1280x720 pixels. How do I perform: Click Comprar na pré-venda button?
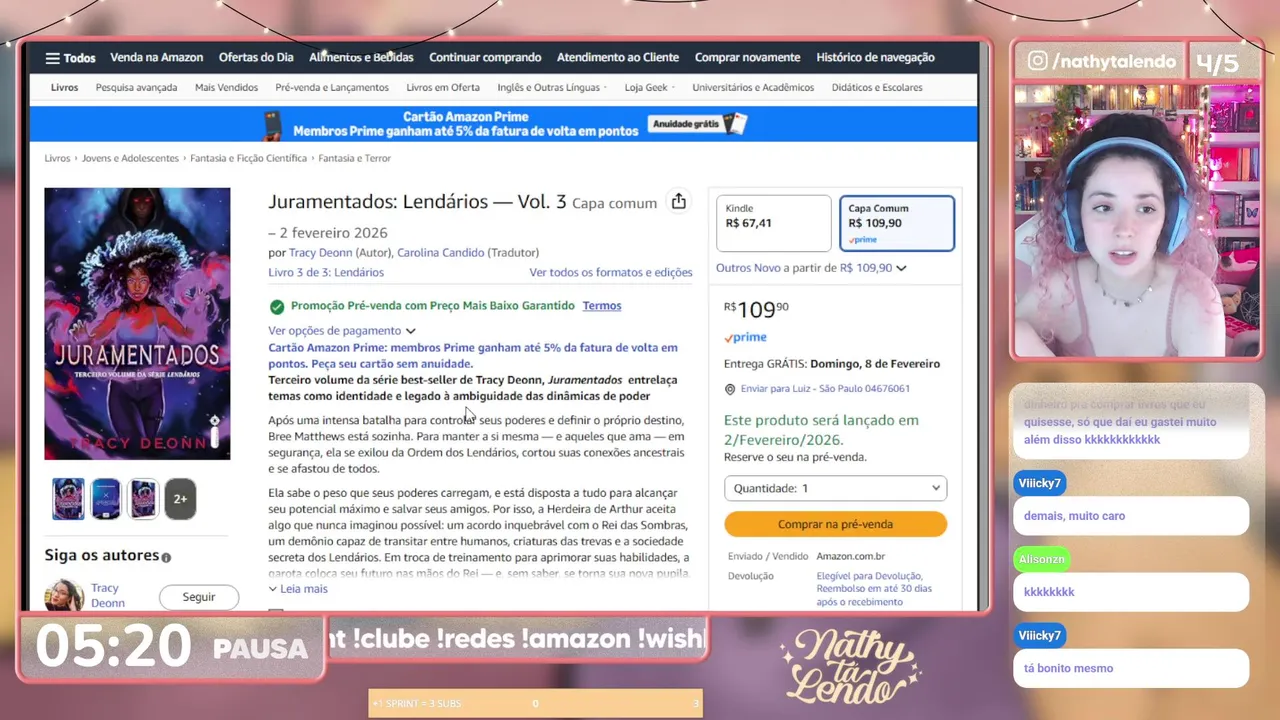pos(835,524)
